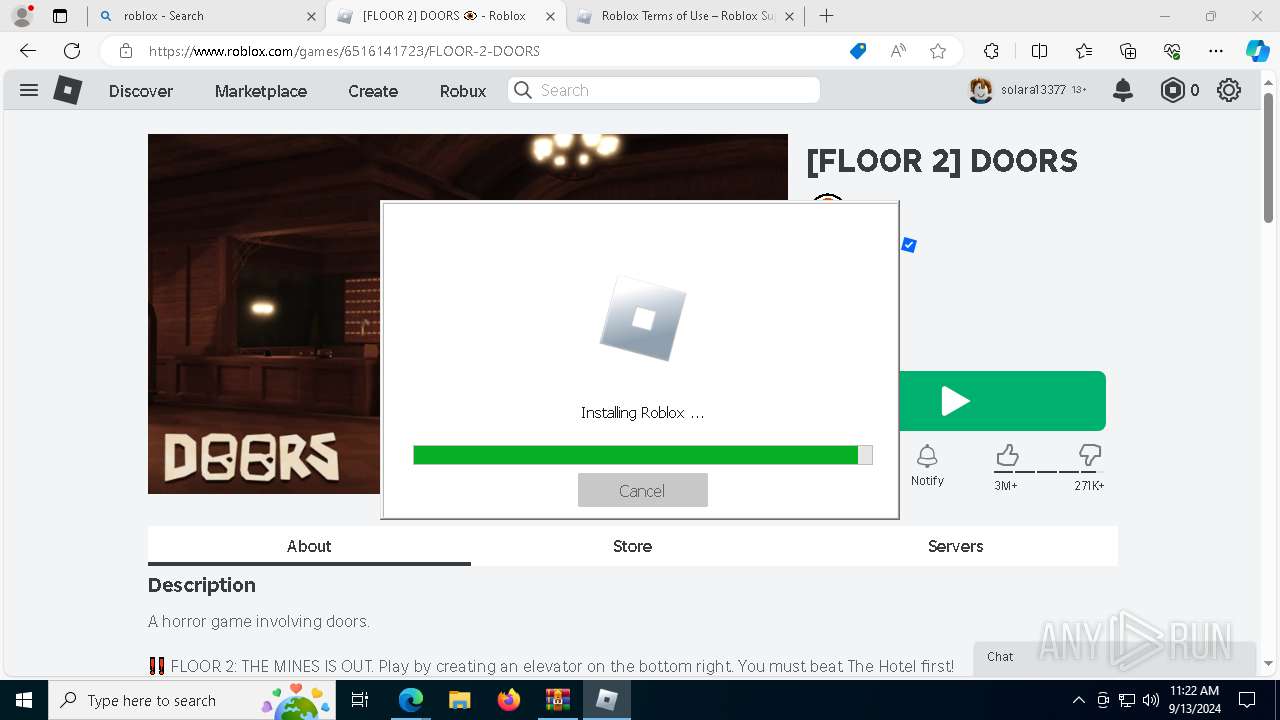Image resolution: width=1280 pixels, height=720 pixels.
Task: Open WinRAR from the taskbar
Action: tap(557, 700)
